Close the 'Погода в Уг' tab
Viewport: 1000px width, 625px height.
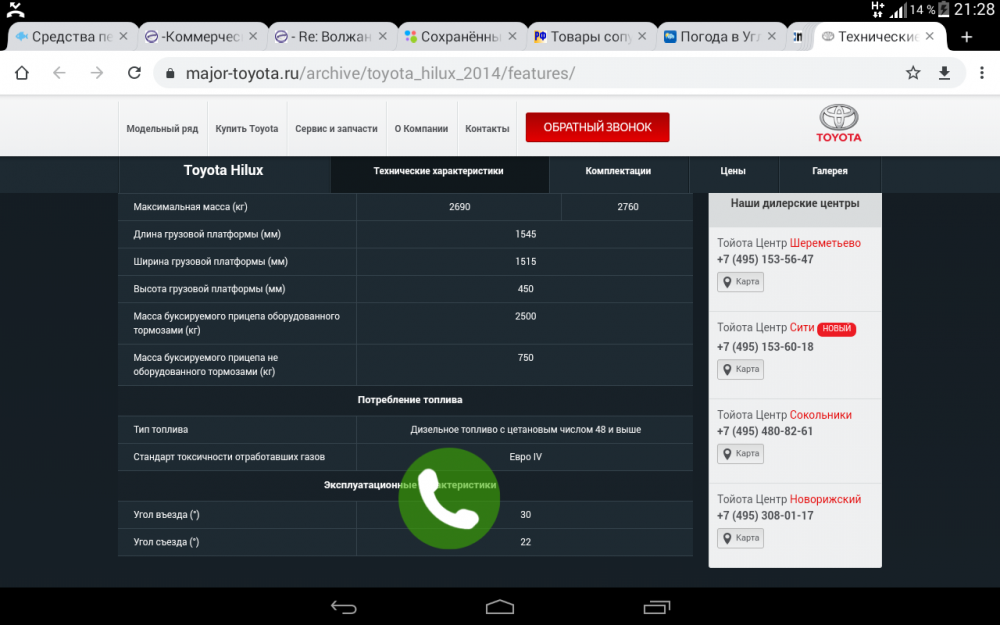coord(771,37)
